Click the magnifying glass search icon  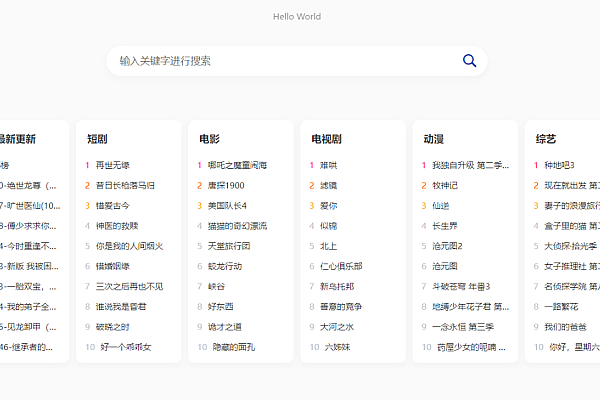click(470, 61)
